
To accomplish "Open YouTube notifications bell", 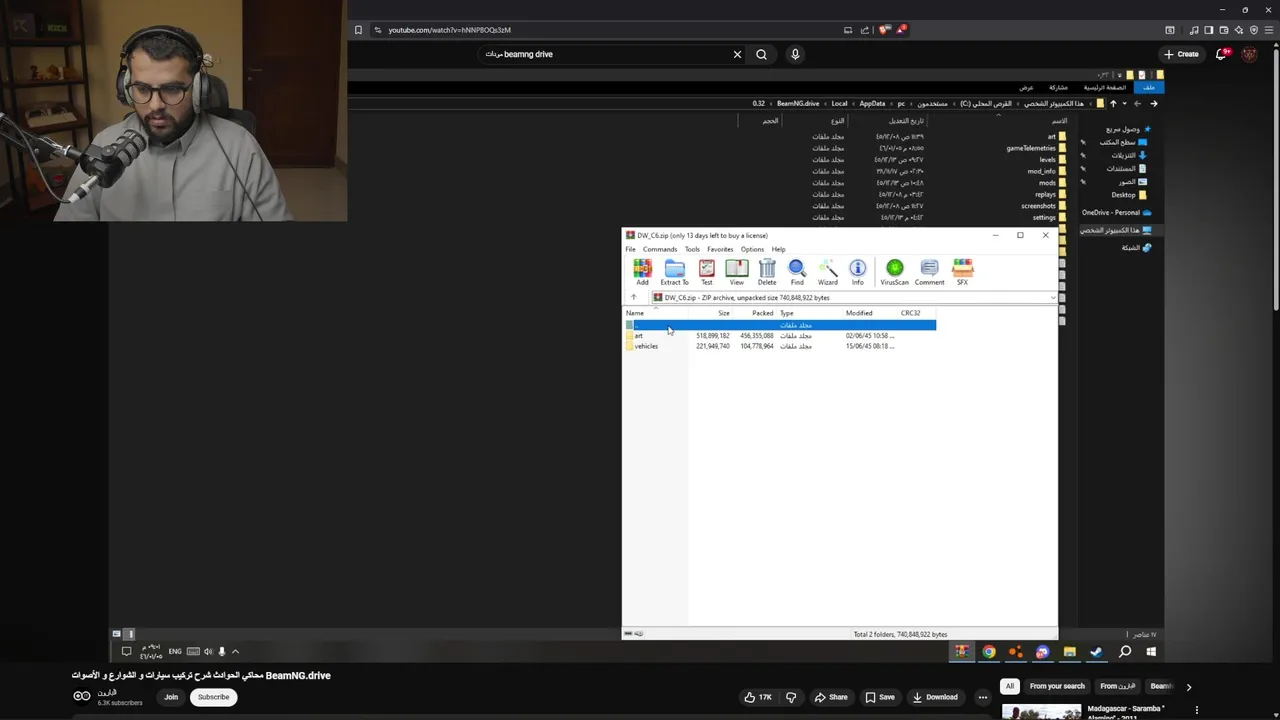I will tap(1221, 54).
